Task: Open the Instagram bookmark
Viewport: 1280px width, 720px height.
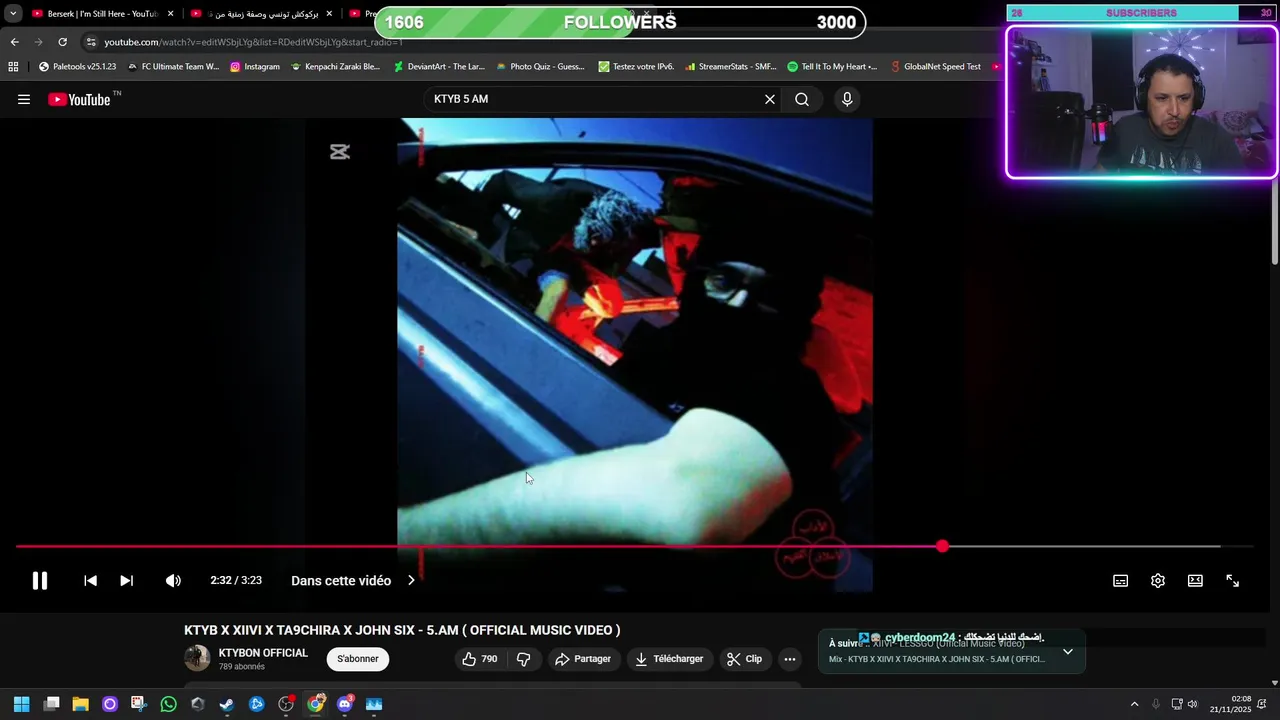Action: (x=255, y=67)
